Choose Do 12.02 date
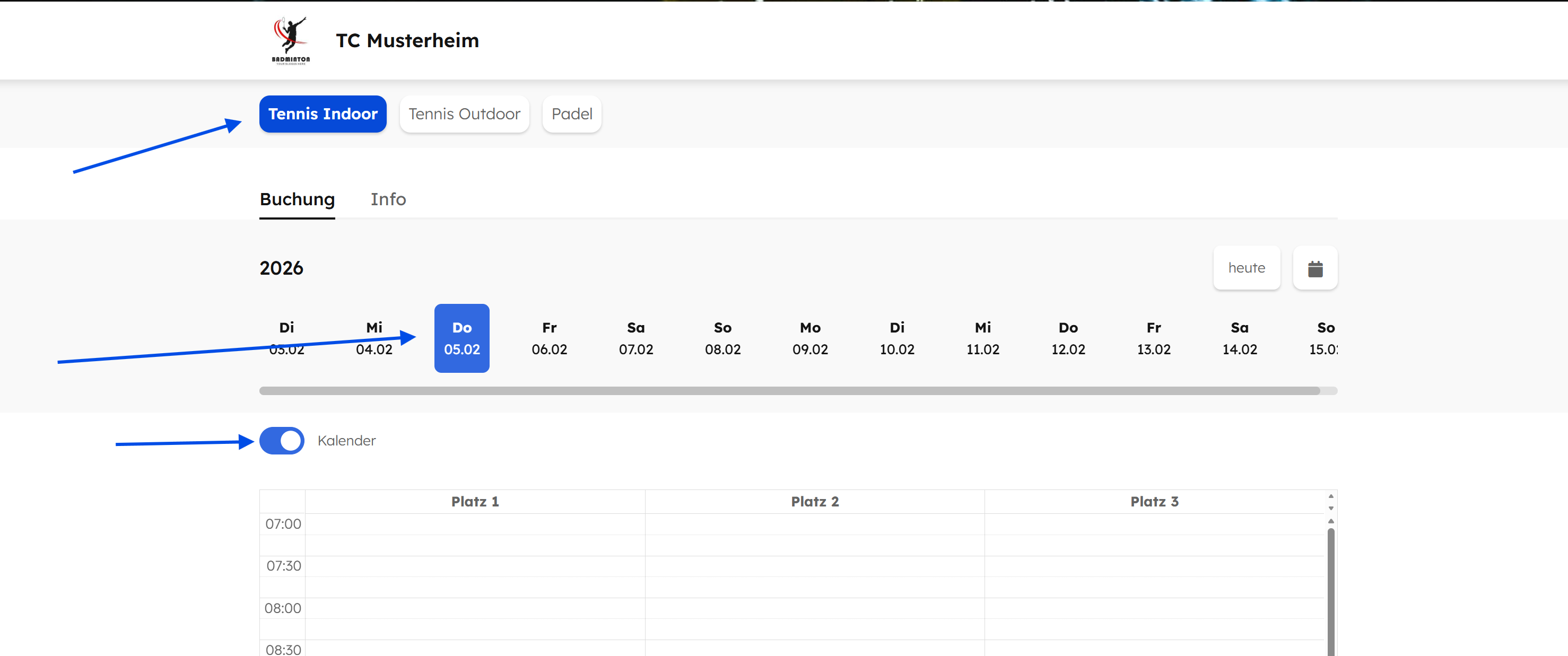This screenshot has height=656, width=1568. [x=1068, y=338]
